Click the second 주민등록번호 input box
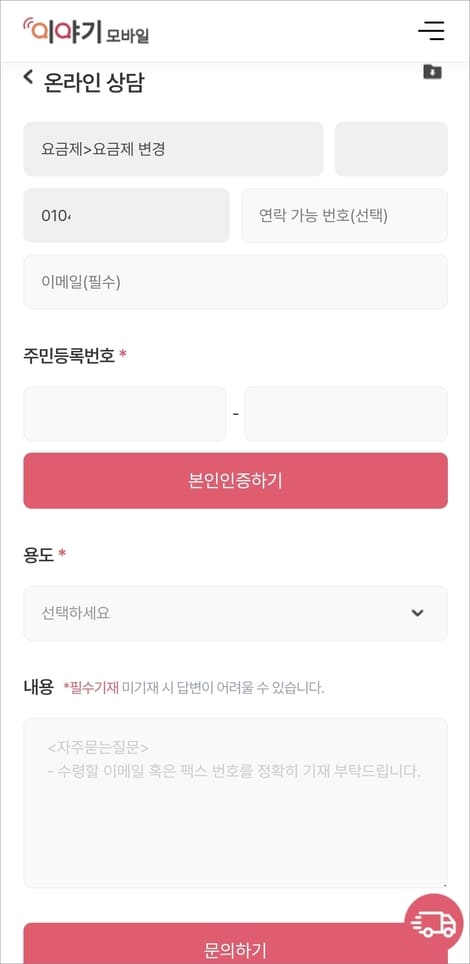 click(x=346, y=414)
